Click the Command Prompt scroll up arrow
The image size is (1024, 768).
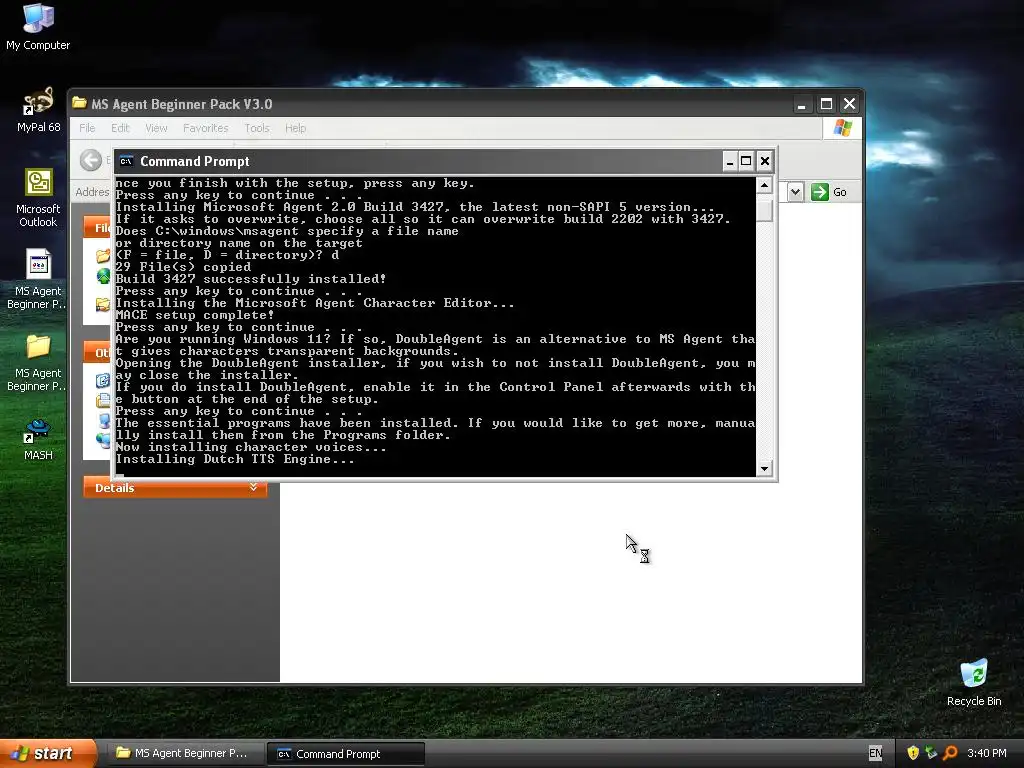(764, 185)
